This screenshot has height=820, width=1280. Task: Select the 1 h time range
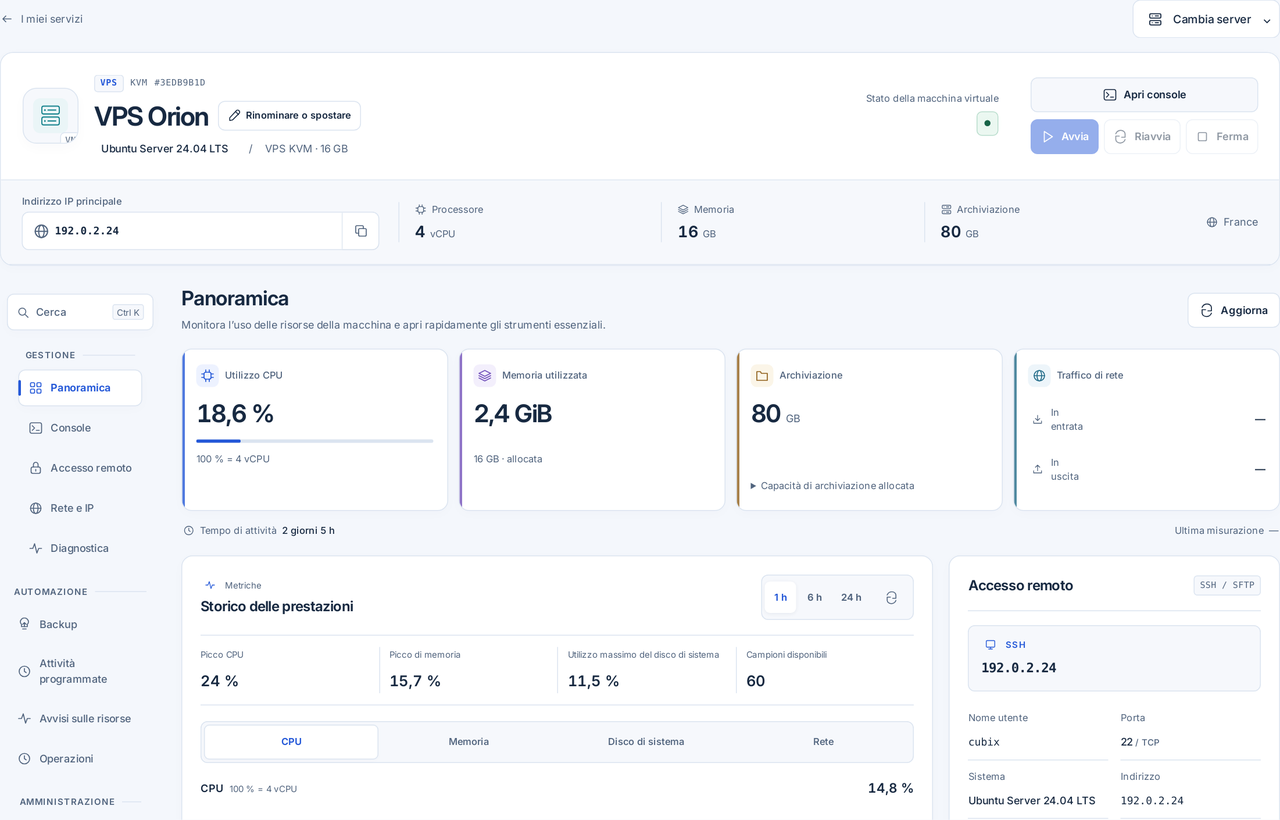click(781, 597)
